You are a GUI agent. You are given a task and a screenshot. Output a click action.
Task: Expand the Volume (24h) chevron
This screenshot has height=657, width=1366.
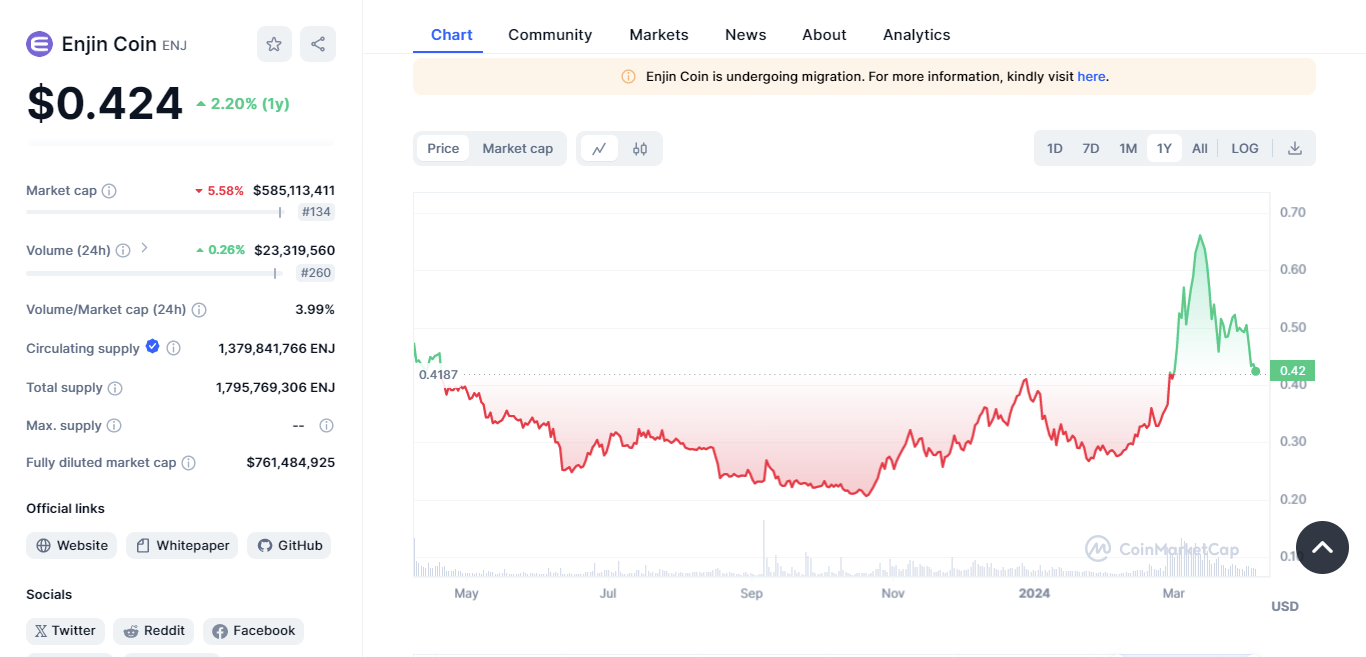144,248
